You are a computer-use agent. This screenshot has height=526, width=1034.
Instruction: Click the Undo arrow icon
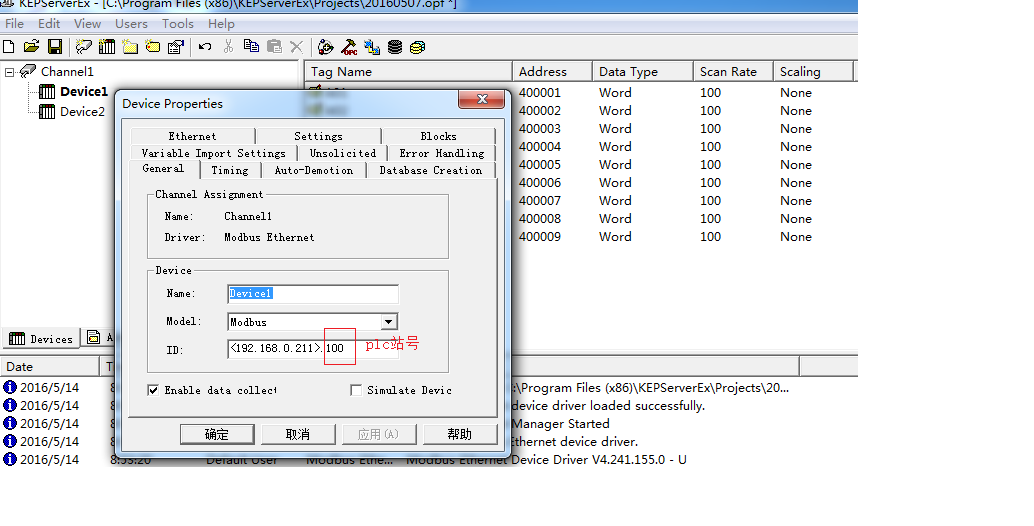click(x=205, y=47)
